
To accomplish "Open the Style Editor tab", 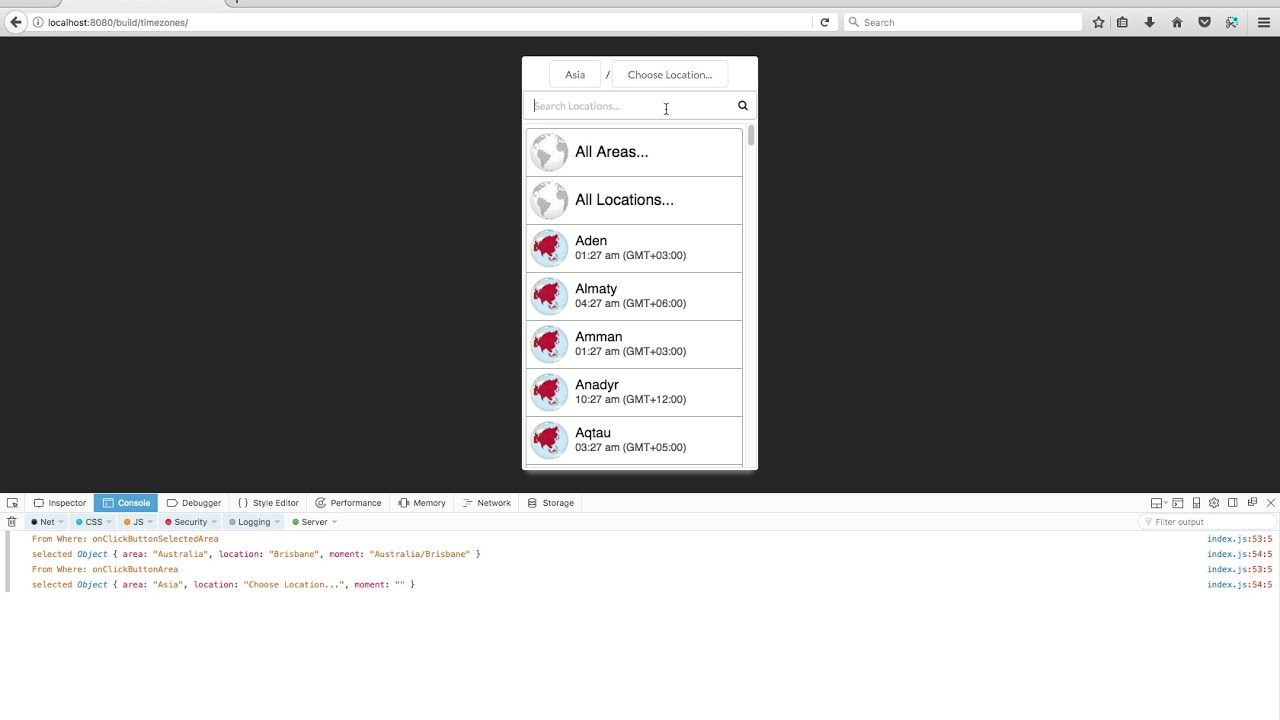I will click(268, 503).
